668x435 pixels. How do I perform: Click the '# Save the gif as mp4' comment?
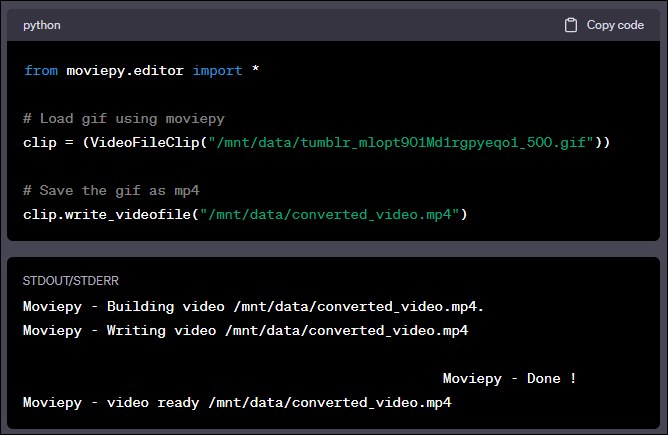111,190
